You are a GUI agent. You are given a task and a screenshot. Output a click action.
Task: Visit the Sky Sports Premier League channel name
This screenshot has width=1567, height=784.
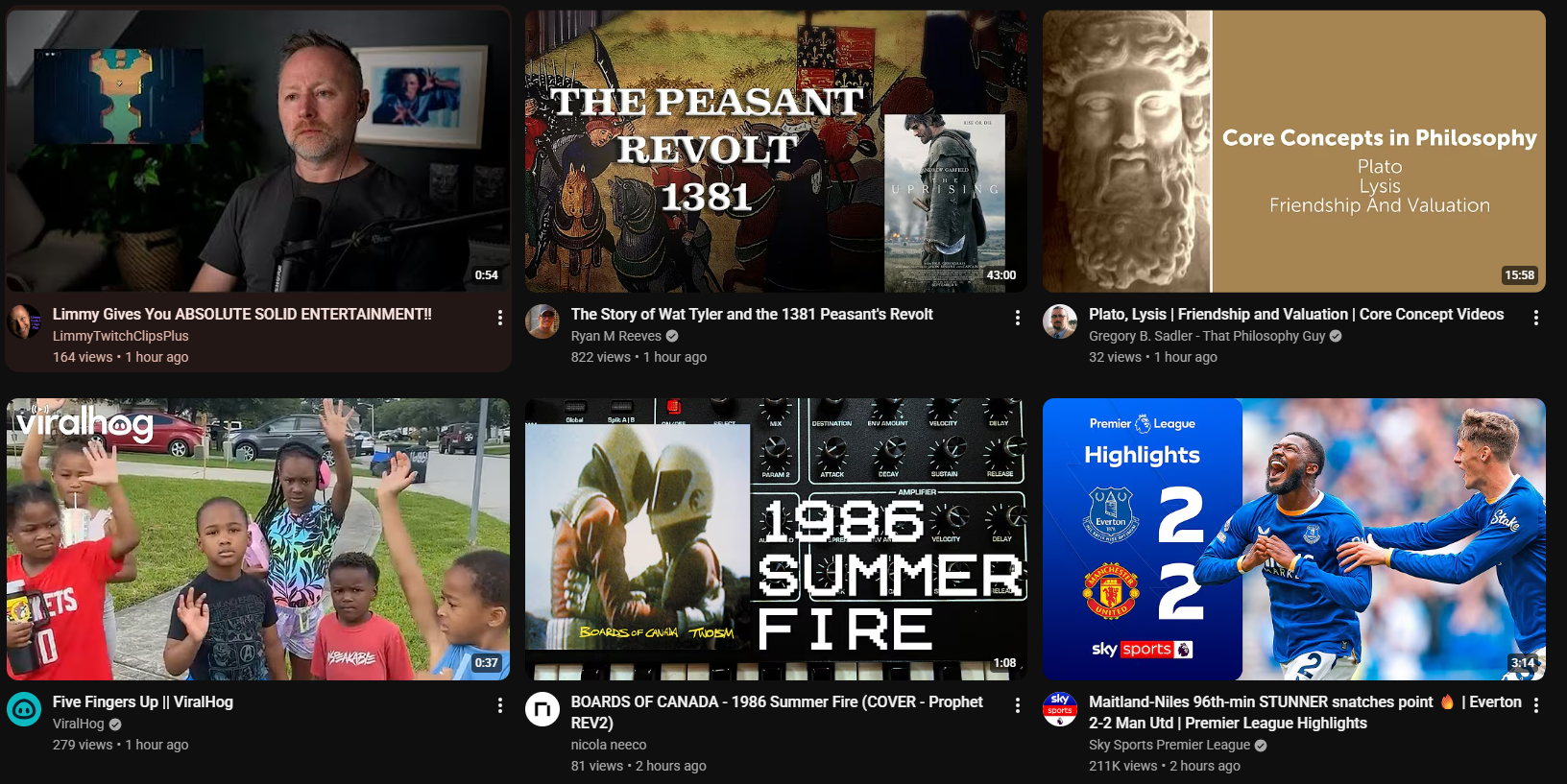[x=1169, y=745]
